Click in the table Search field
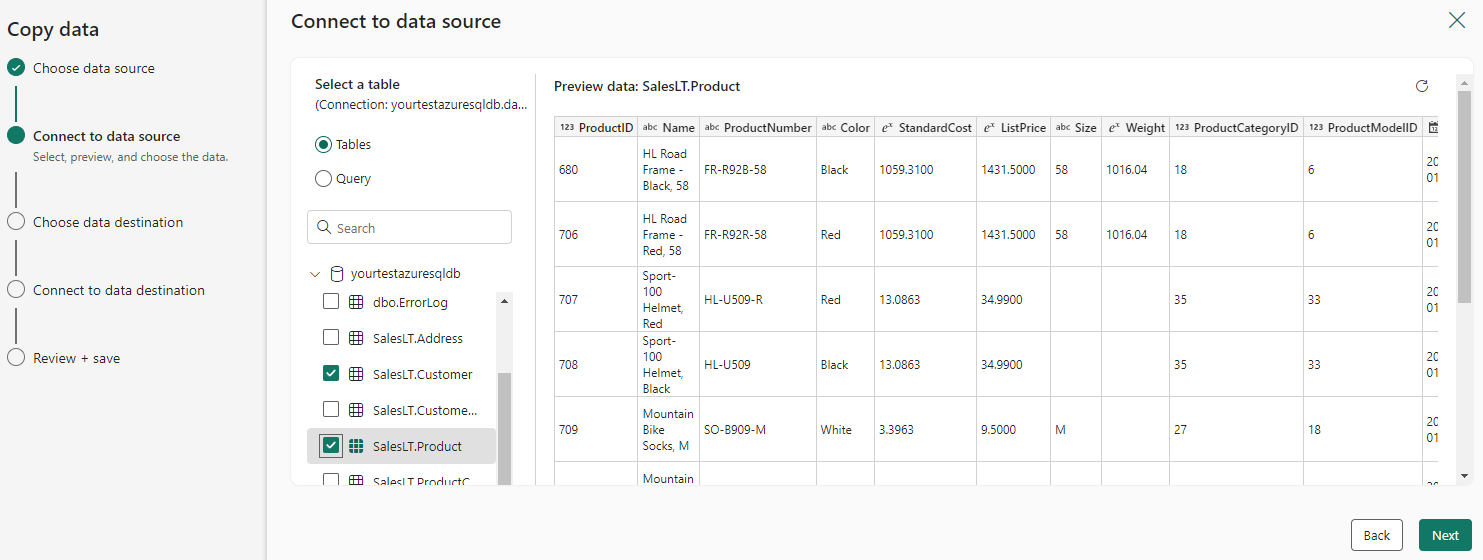 (x=409, y=228)
